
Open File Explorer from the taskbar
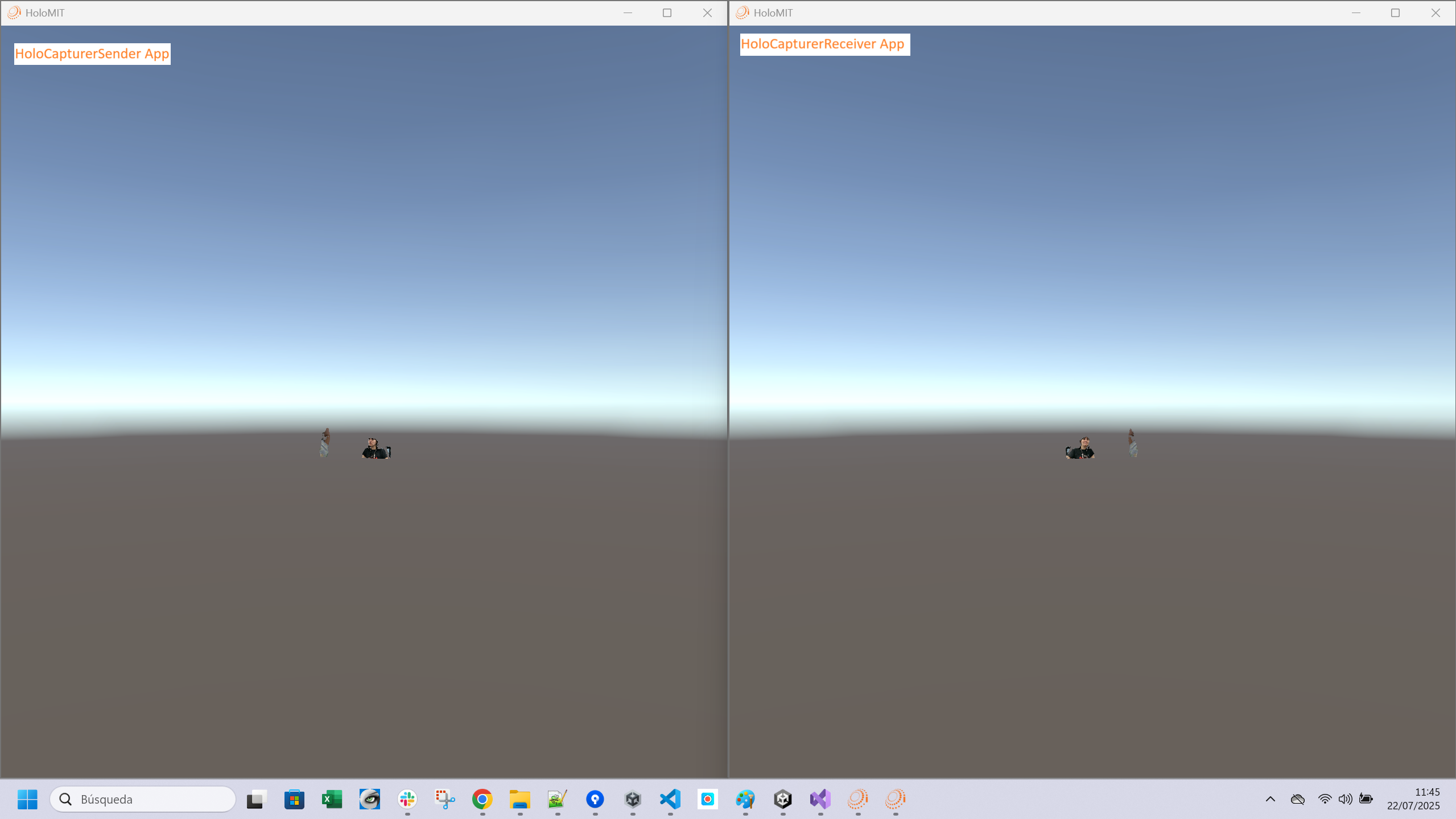[519, 799]
